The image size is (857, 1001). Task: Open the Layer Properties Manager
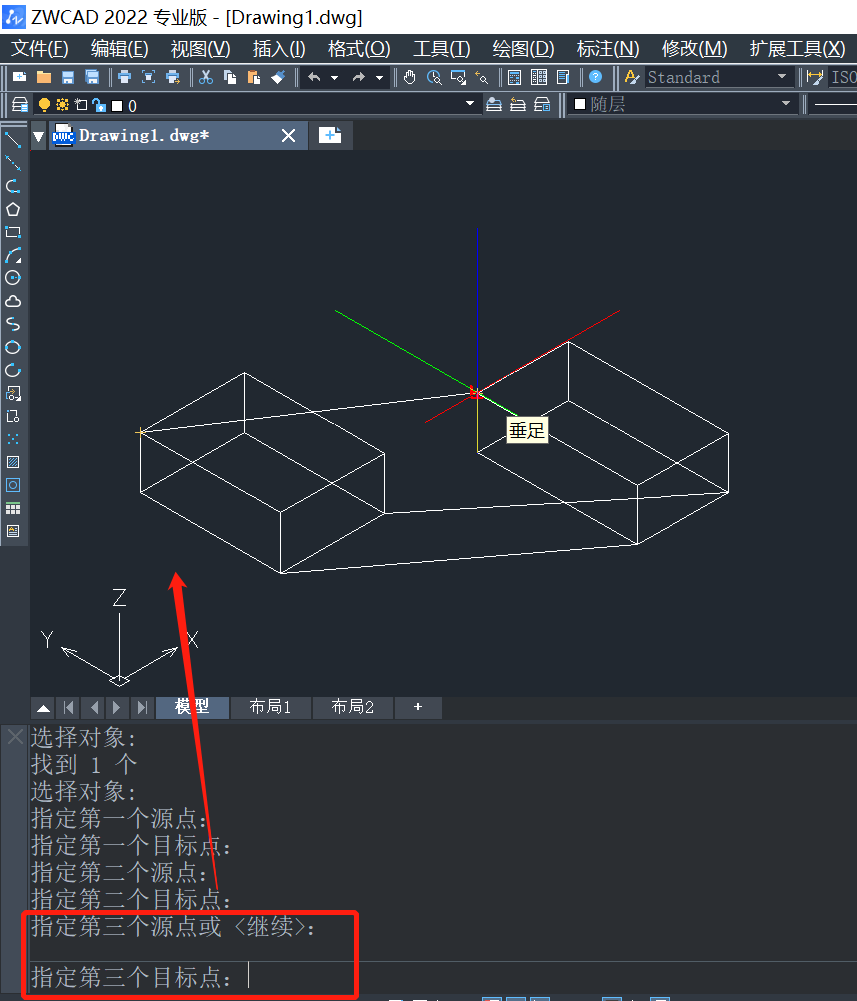pos(20,105)
